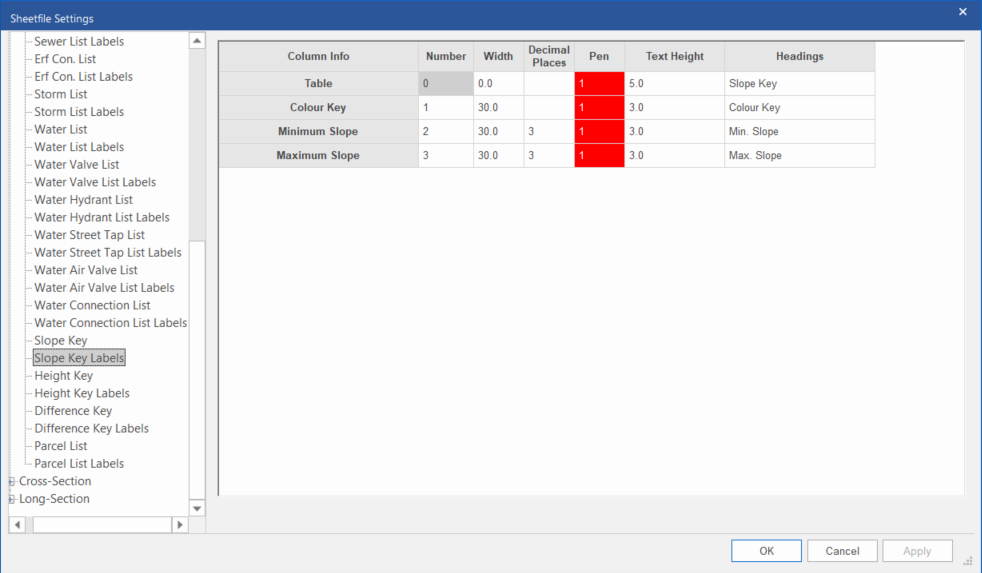Click the red Pen swatch for Table row
982x573 pixels.
point(599,84)
